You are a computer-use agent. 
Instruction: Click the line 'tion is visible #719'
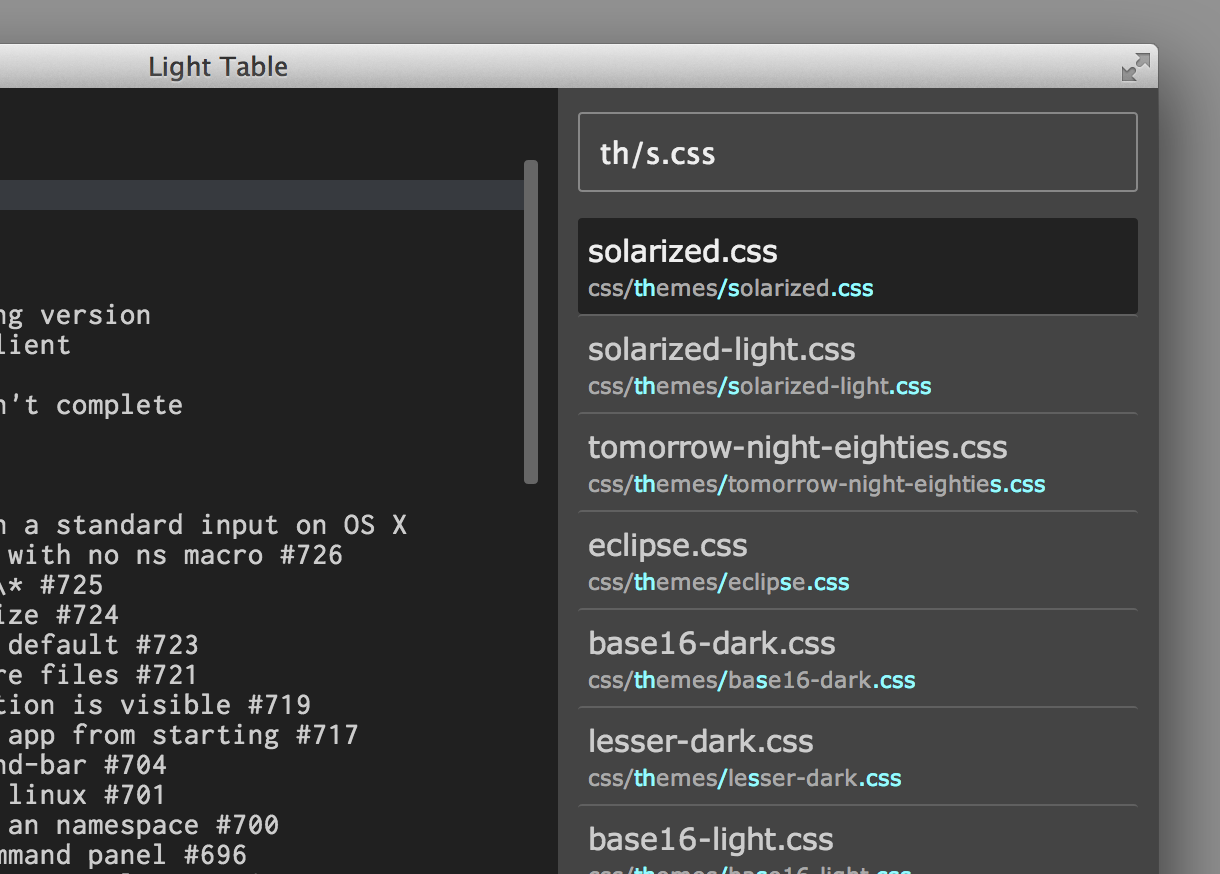155,705
